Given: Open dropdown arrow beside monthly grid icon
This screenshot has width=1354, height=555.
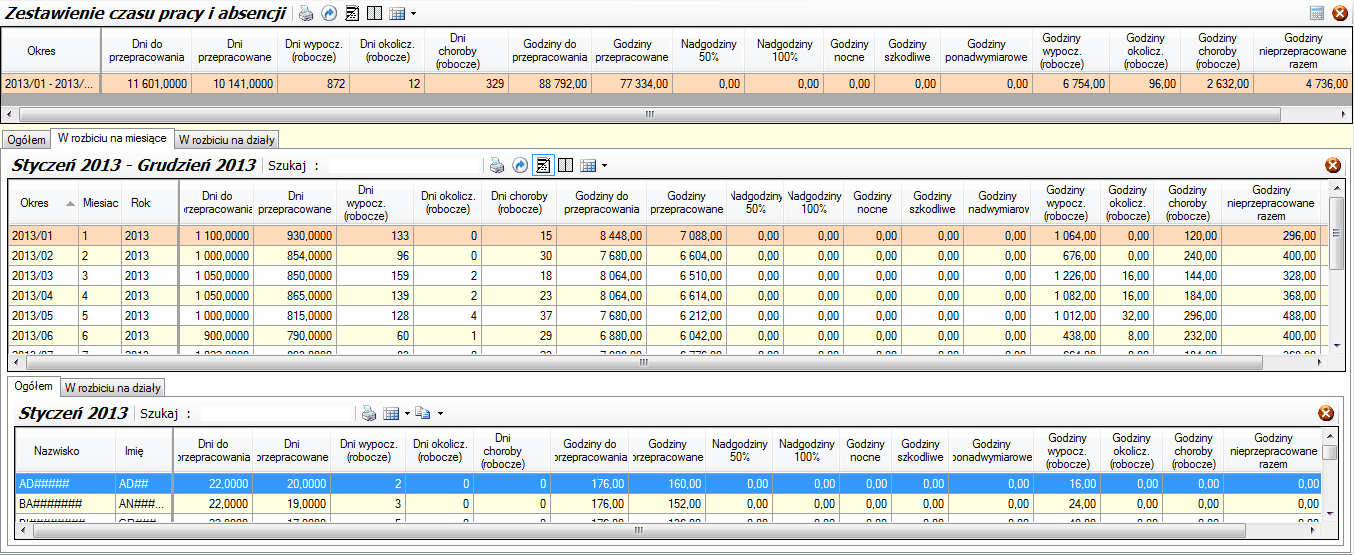Looking at the screenshot, I should (604, 165).
